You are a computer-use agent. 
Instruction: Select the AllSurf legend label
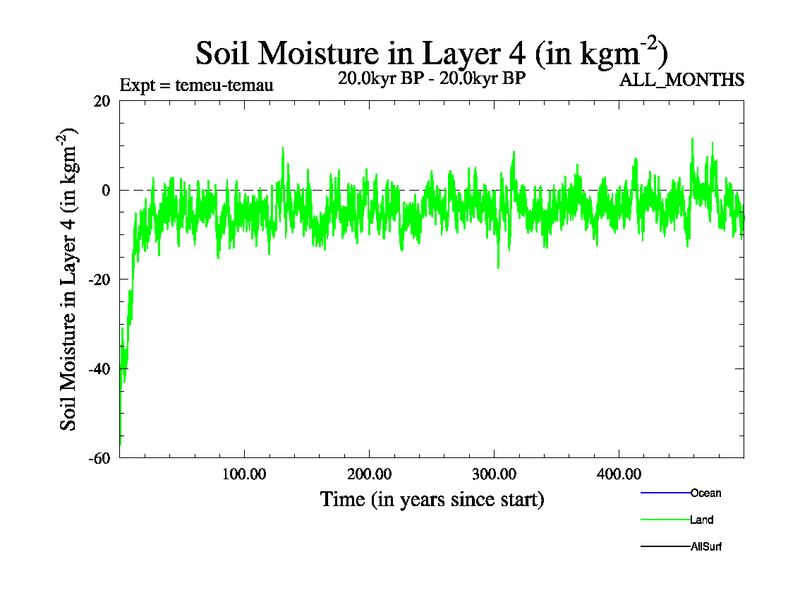[x=706, y=548]
